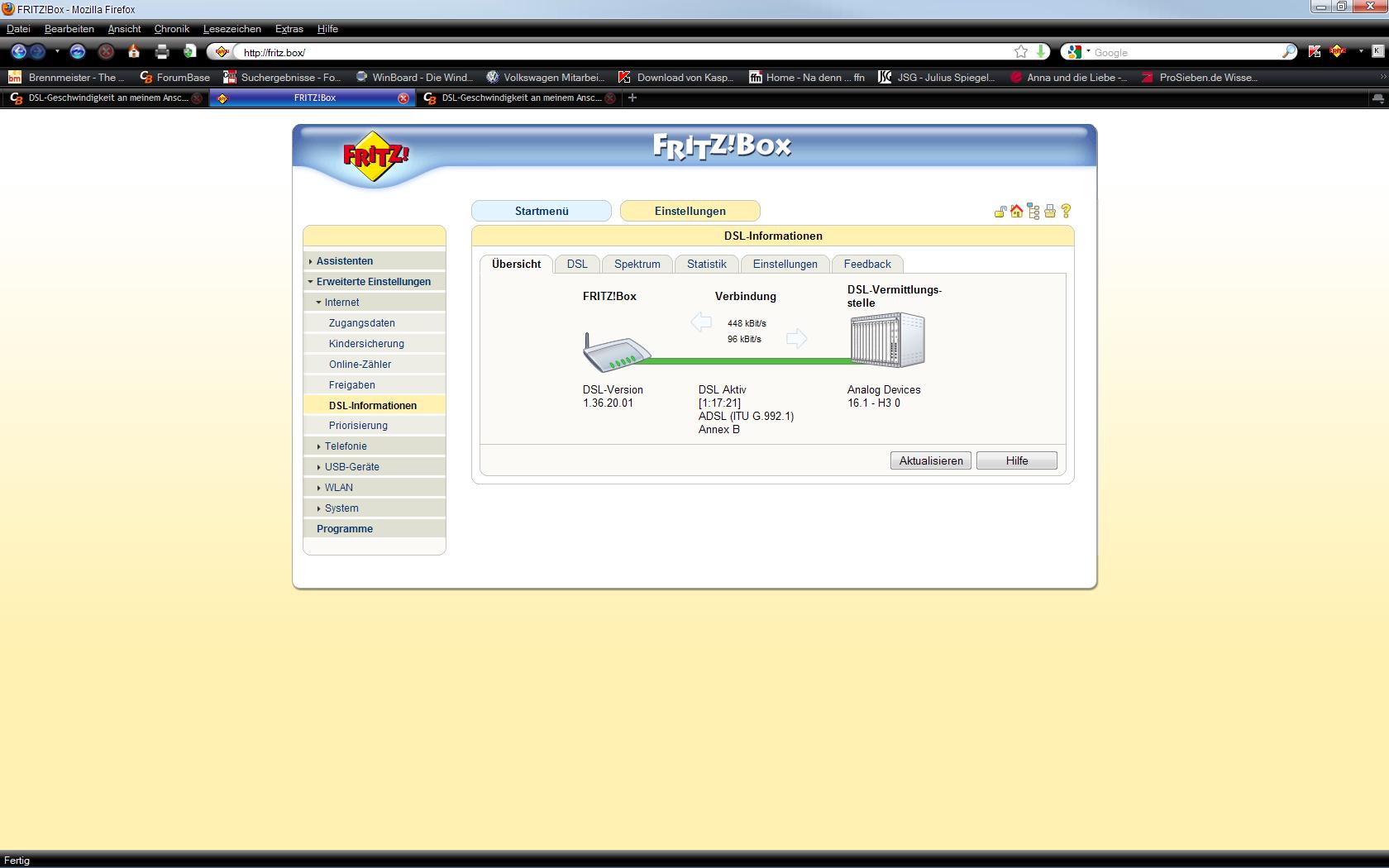The image size is (1389, 868).
Task: Click the green download arrow in address bar
Action: pyautogui.click(x=1041, y=52)
